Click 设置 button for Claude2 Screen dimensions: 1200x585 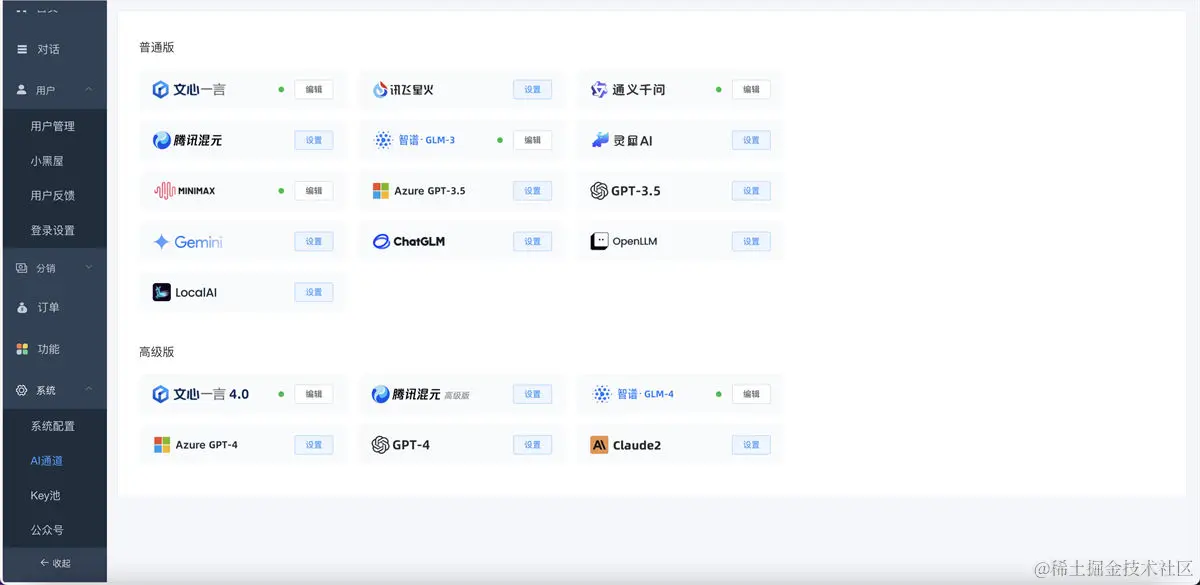point(752,444)
